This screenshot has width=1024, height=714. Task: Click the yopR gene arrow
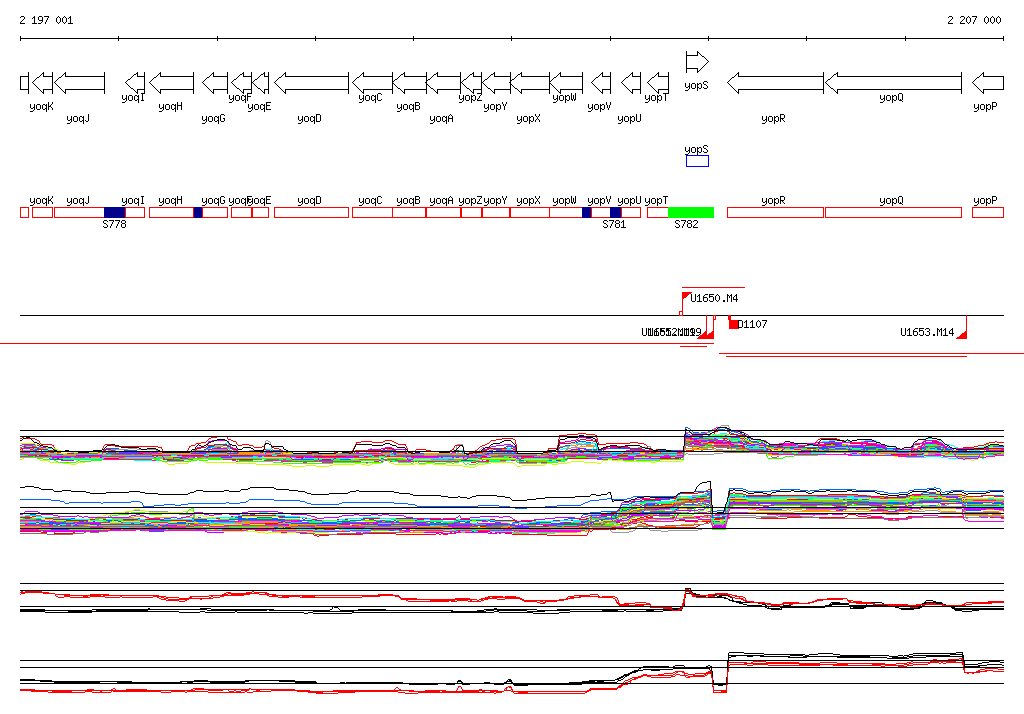[775, 83]
